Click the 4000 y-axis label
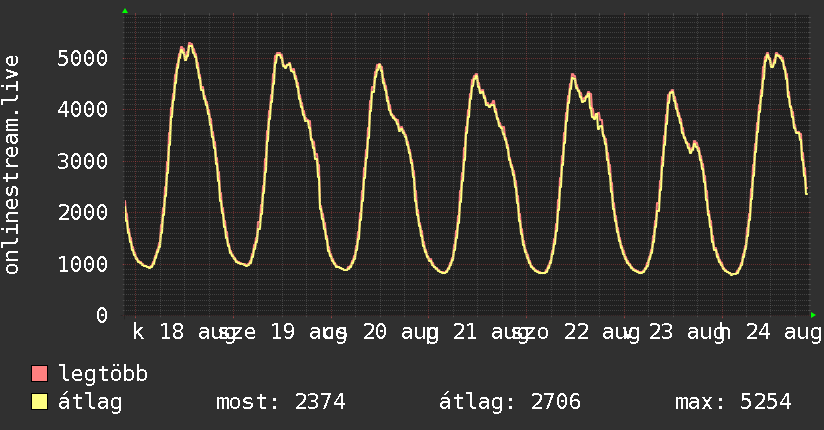This screenshot has height=430, width=824. click(x=83, y=109)
